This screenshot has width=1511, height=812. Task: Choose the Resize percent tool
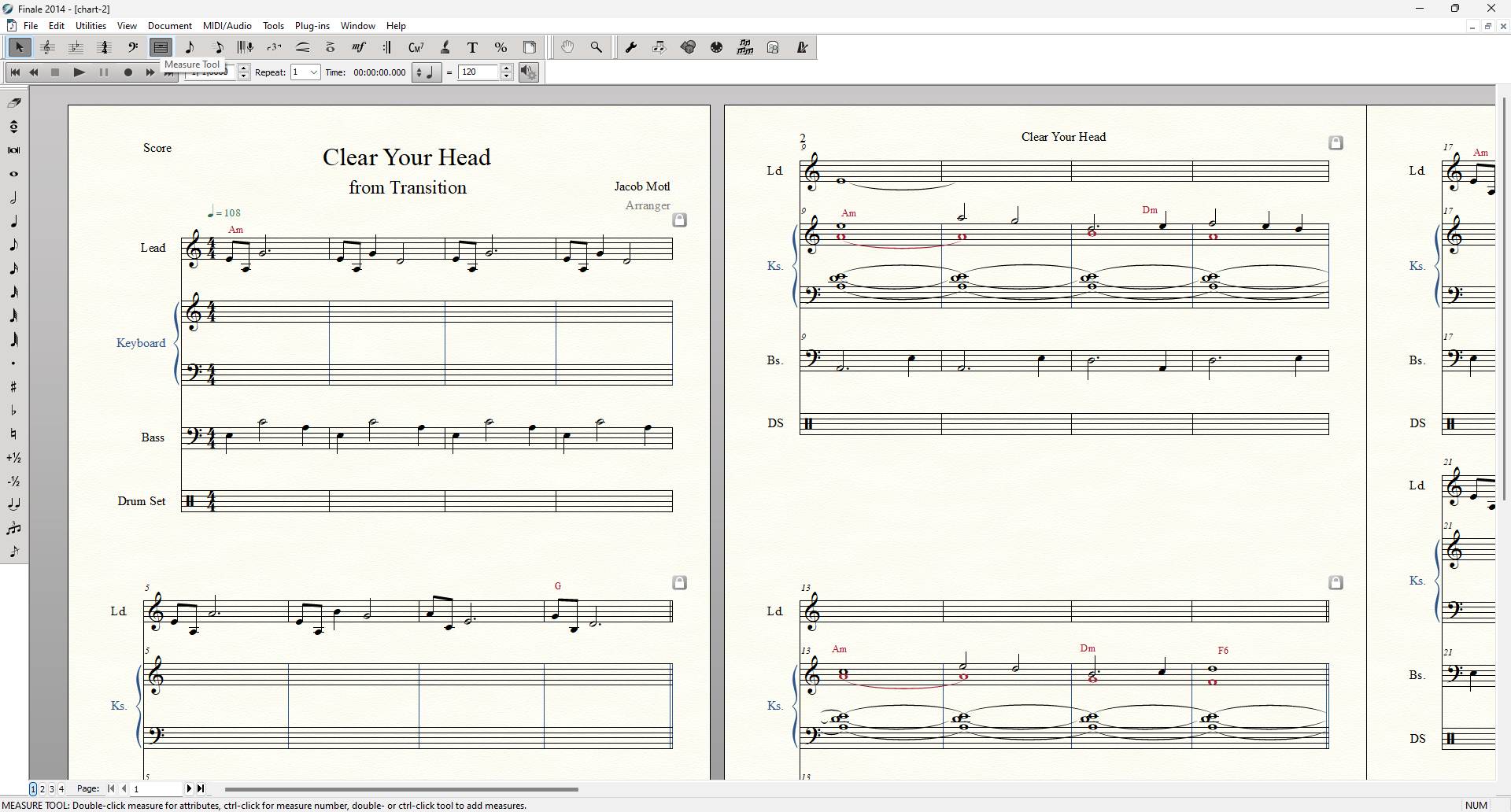501,48
